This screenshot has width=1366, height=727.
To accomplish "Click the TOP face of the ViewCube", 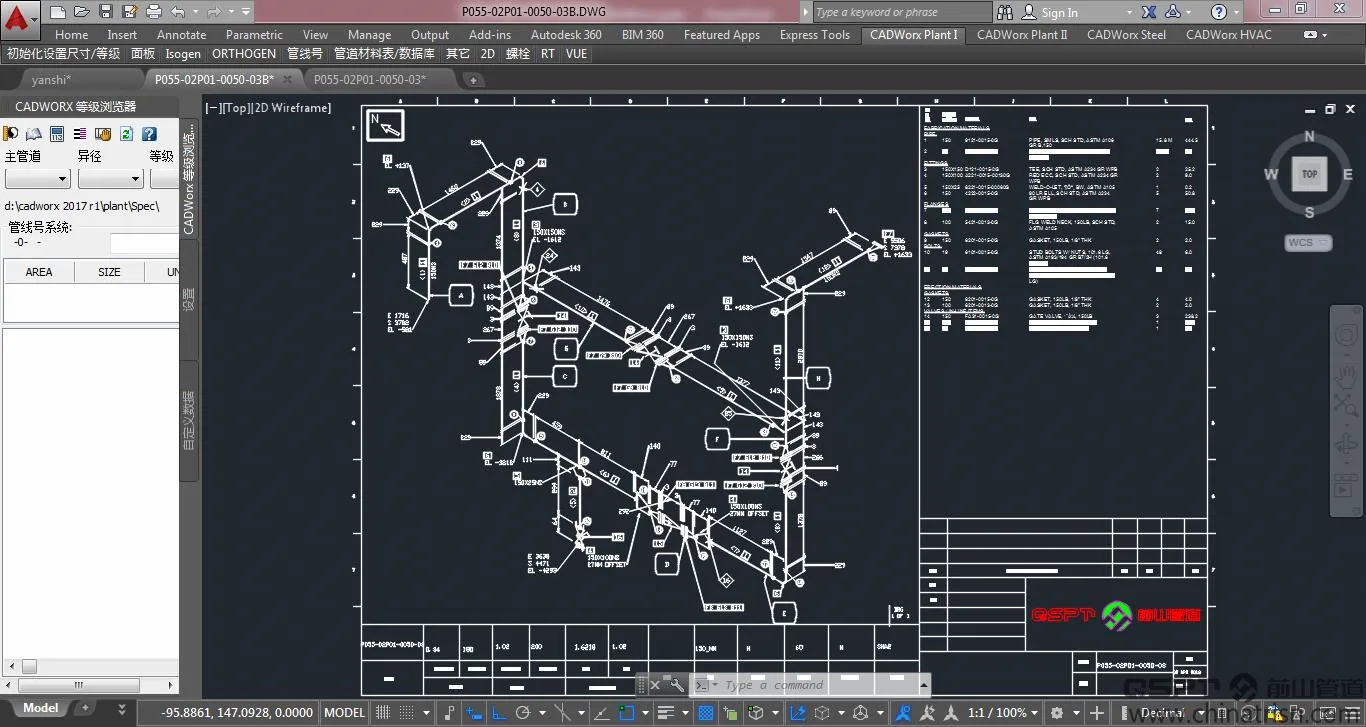I will coord(1309,173).
